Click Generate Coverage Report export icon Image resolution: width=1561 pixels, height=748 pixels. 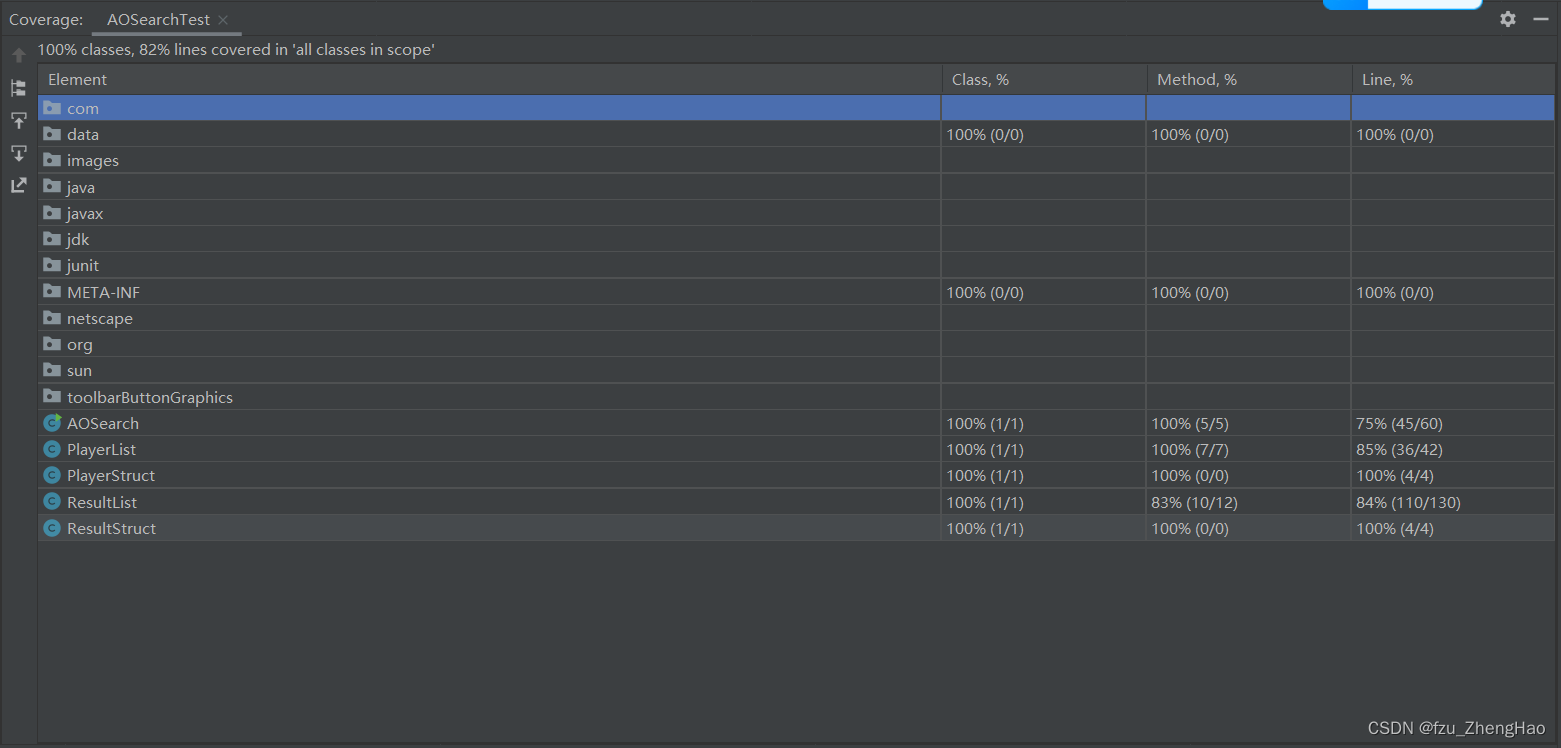tap(19, 185)
